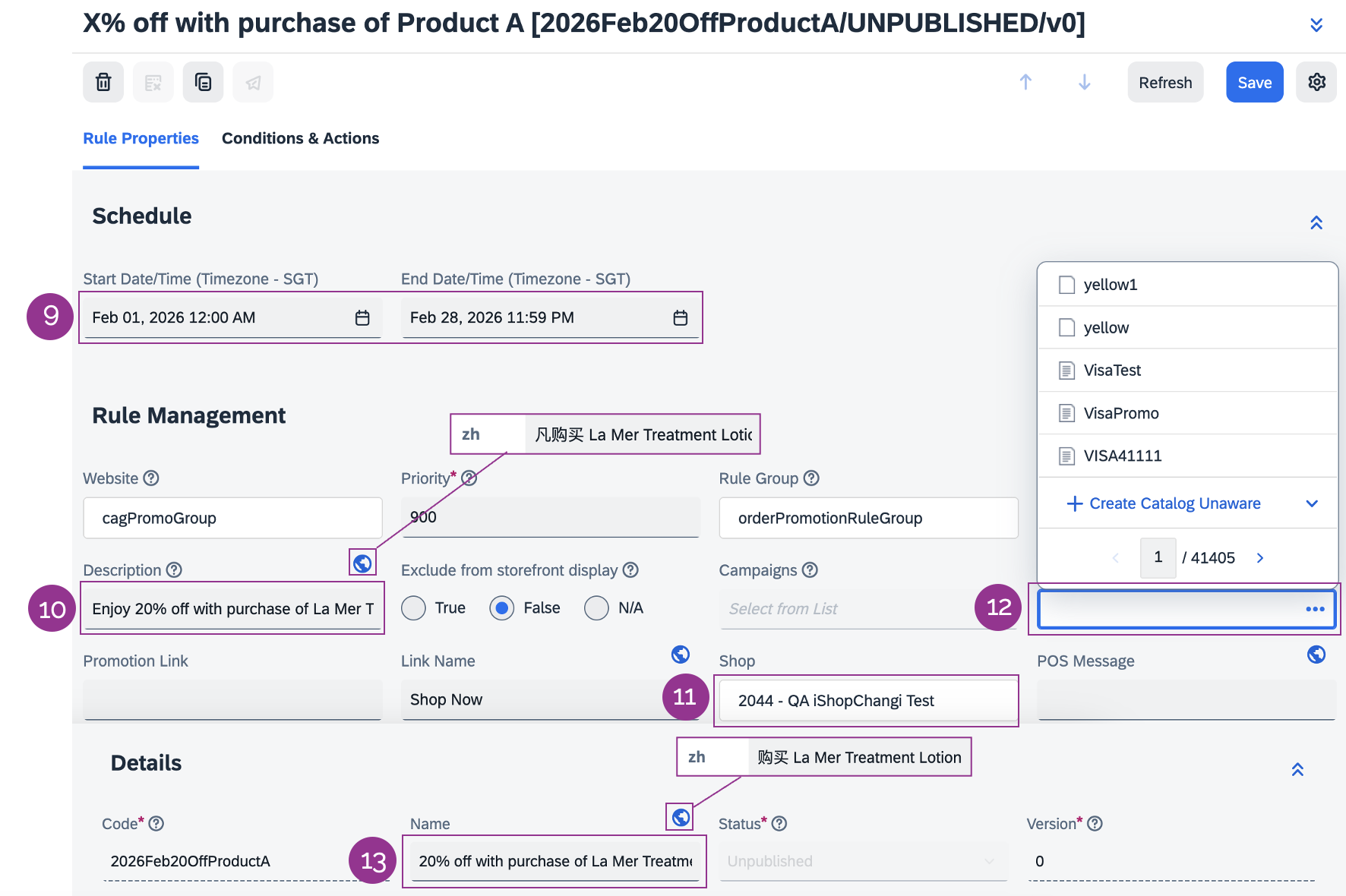This screenshot has width=1346, height=896.
Task: Click the delete trash icon in toolbar
Action: (103, 82)
